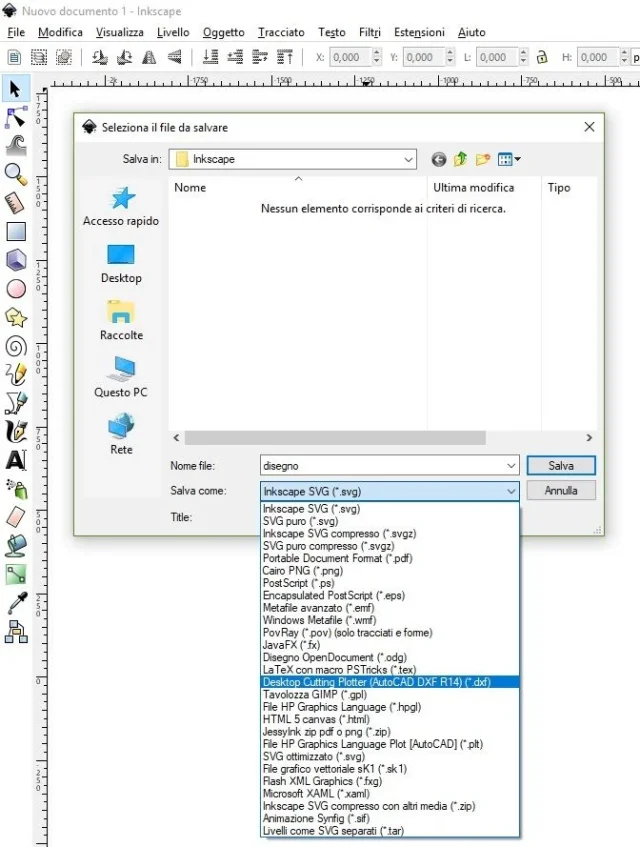Go to Questo PC location
The height and width of the screenshot is (847, 640).
click(121, 378)
